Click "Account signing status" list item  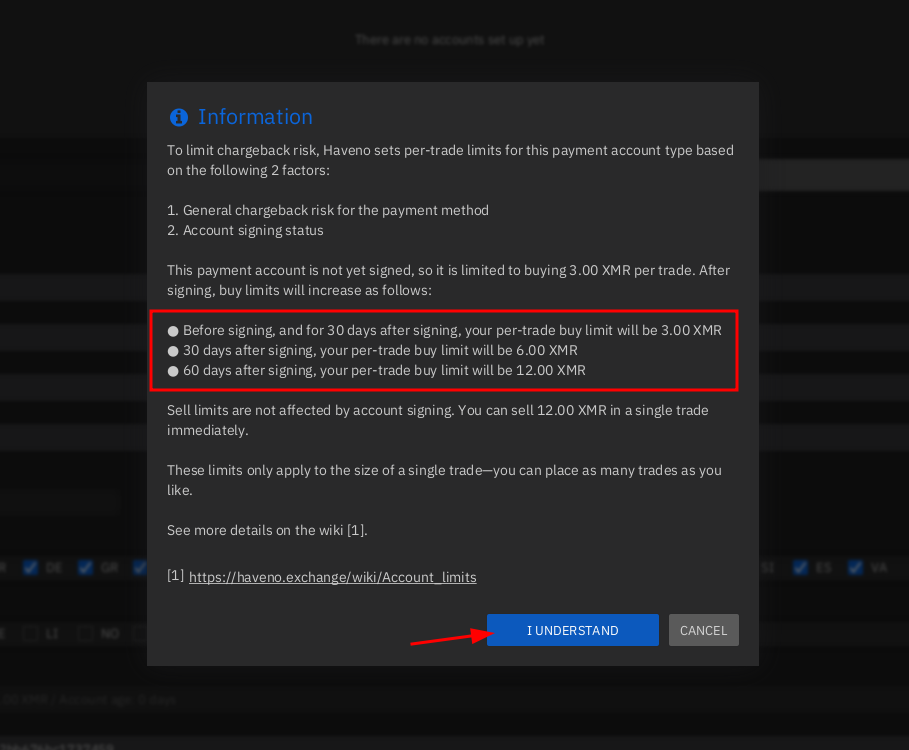(245, 230)
